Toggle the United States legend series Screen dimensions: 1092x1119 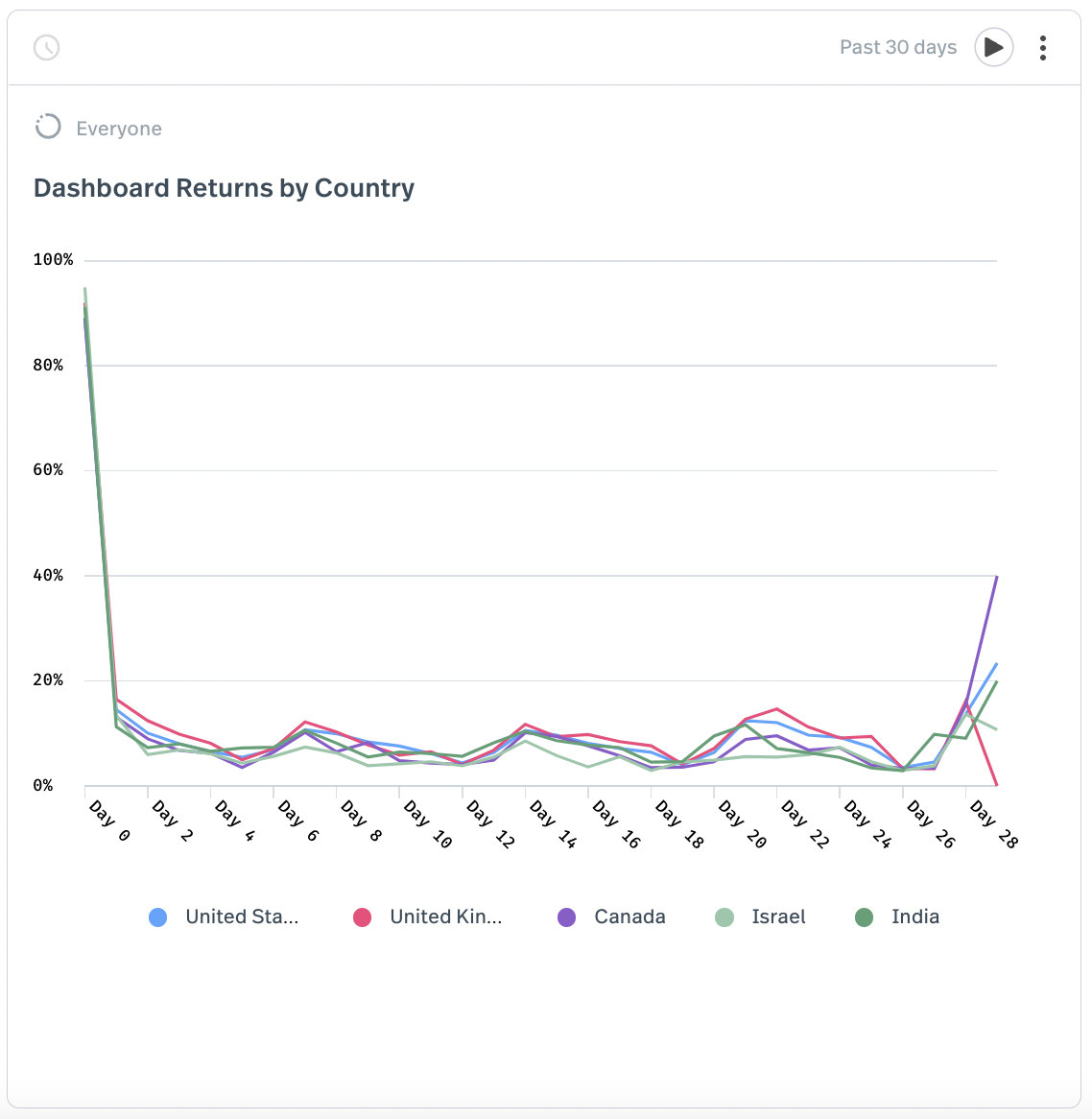pos(242,917)
